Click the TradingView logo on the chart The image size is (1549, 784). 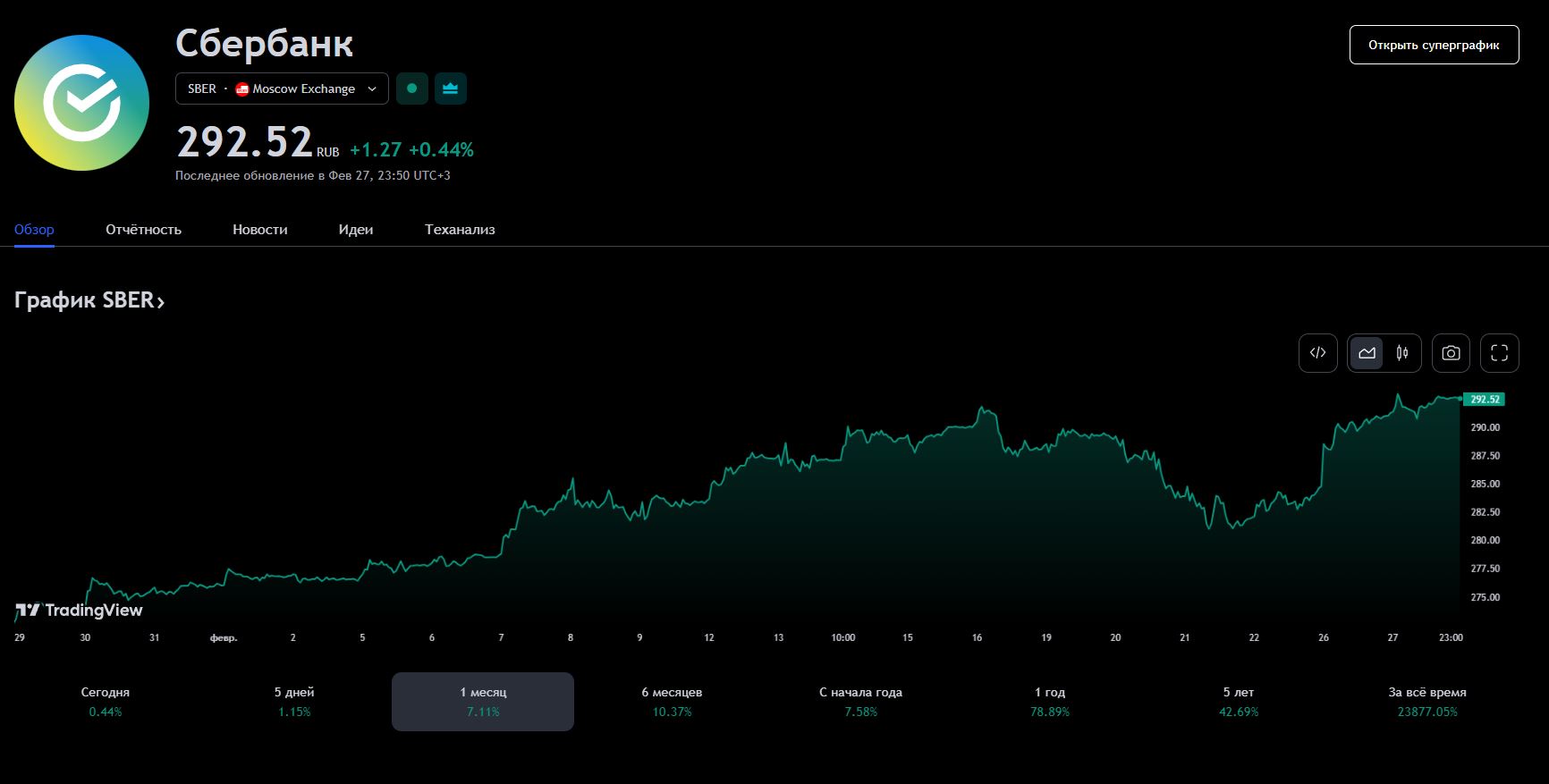pyautogui.click(x=79, y=610)
